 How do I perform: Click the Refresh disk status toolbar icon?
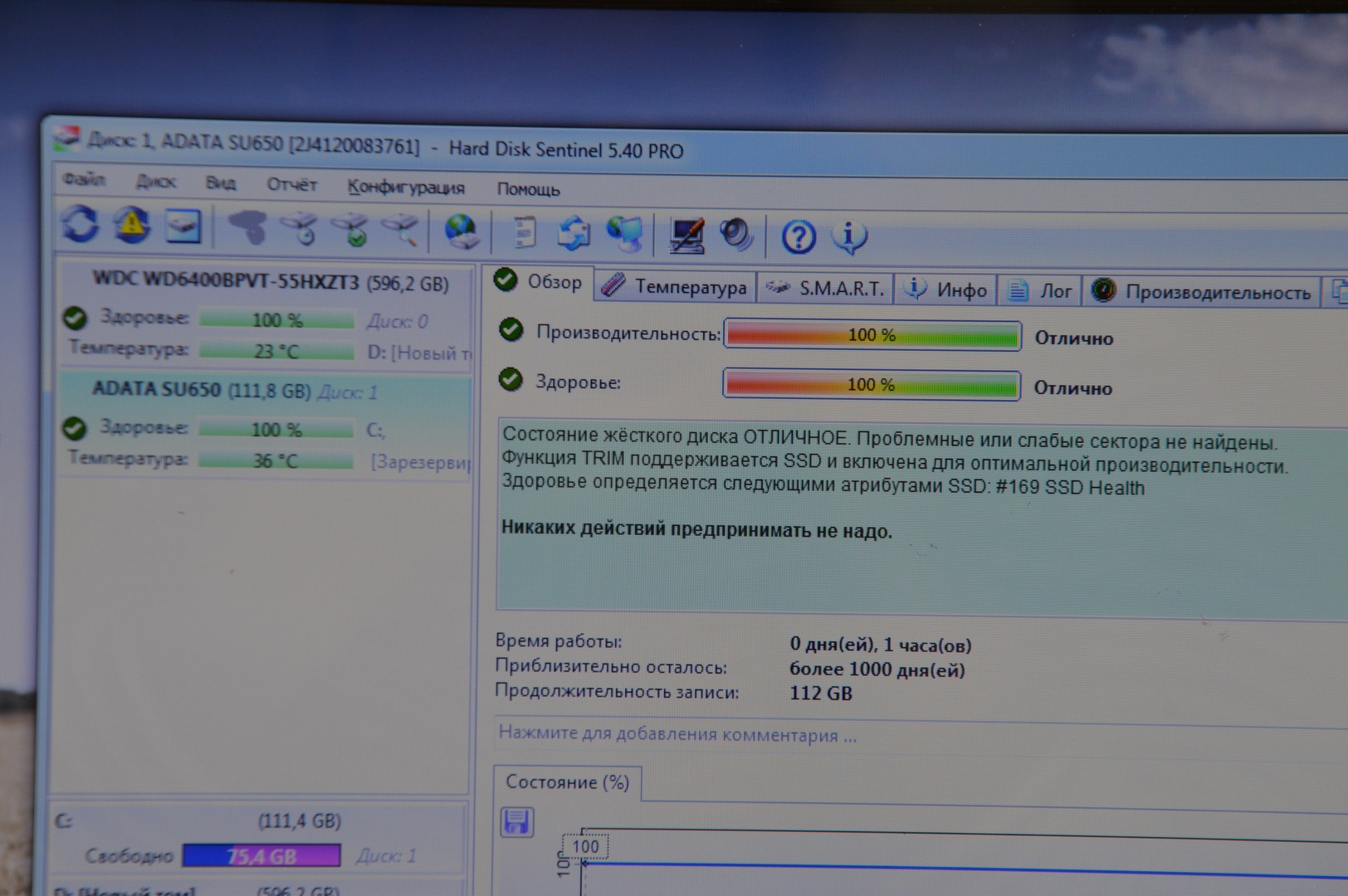pyautogui.click(x=81, y=224)
